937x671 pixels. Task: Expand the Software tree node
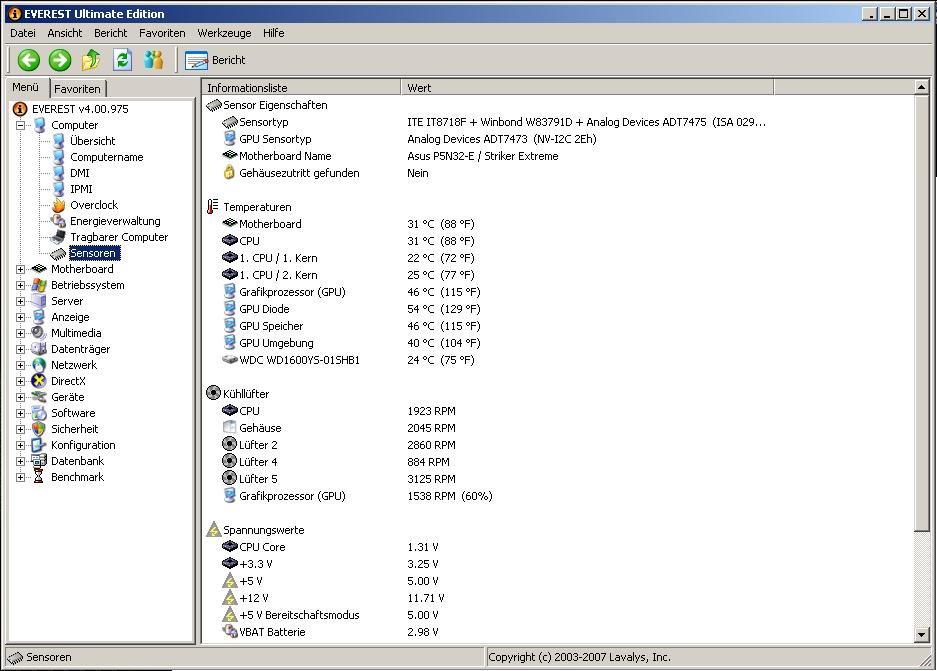[20, 413]
